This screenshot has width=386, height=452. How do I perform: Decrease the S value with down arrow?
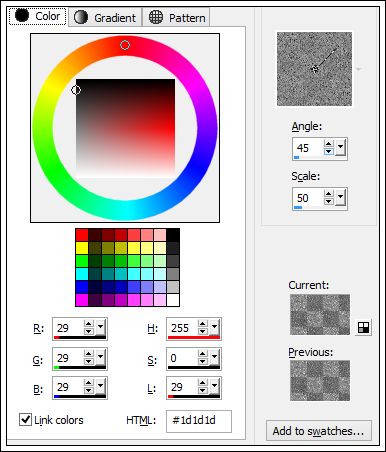[x=203, y=361]
